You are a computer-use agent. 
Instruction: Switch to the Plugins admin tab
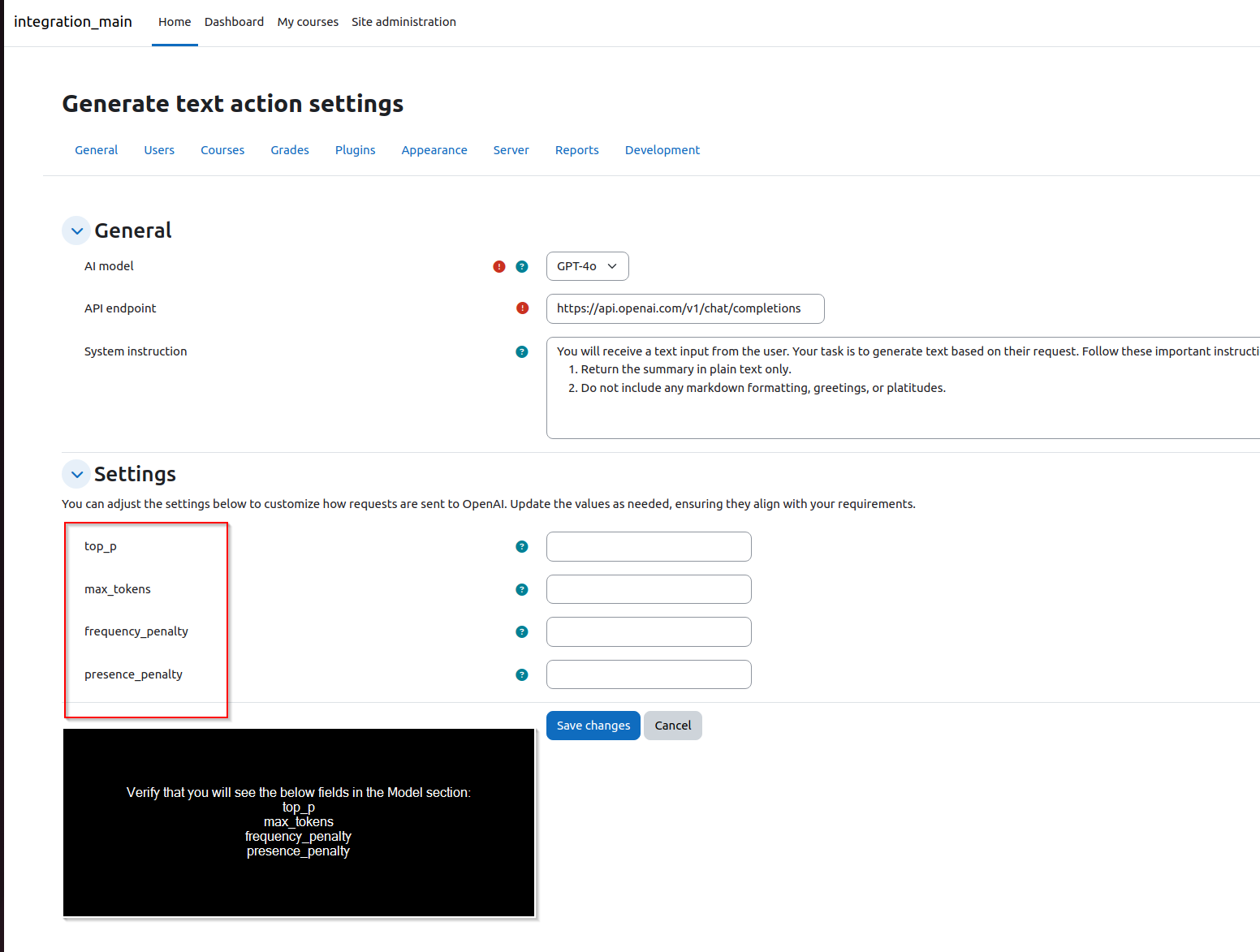click(x=355, y=150)
